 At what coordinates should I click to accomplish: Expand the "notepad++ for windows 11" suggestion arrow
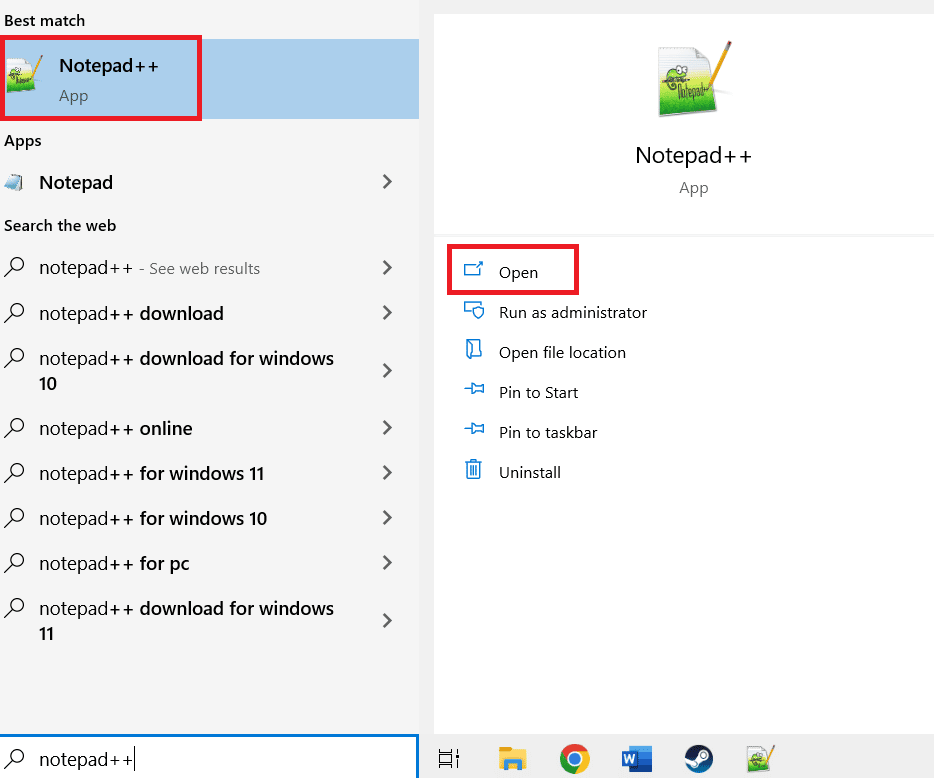coord(387,473)
